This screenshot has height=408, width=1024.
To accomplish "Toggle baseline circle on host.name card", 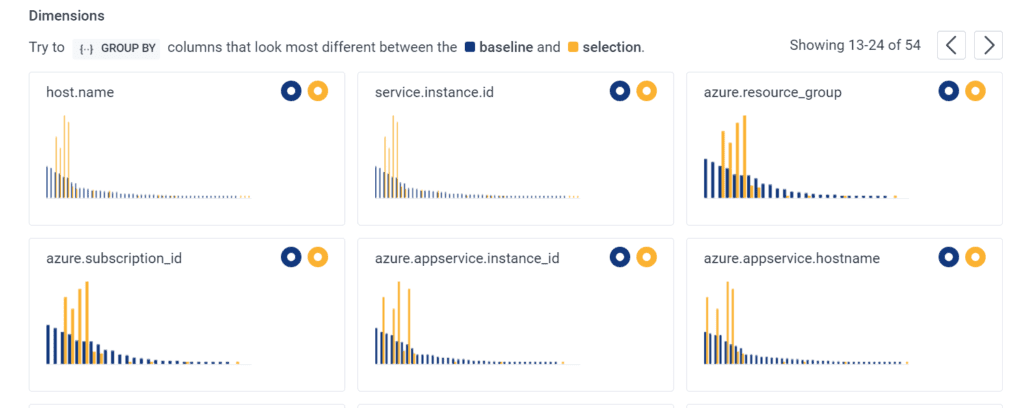I will (291, 92).
